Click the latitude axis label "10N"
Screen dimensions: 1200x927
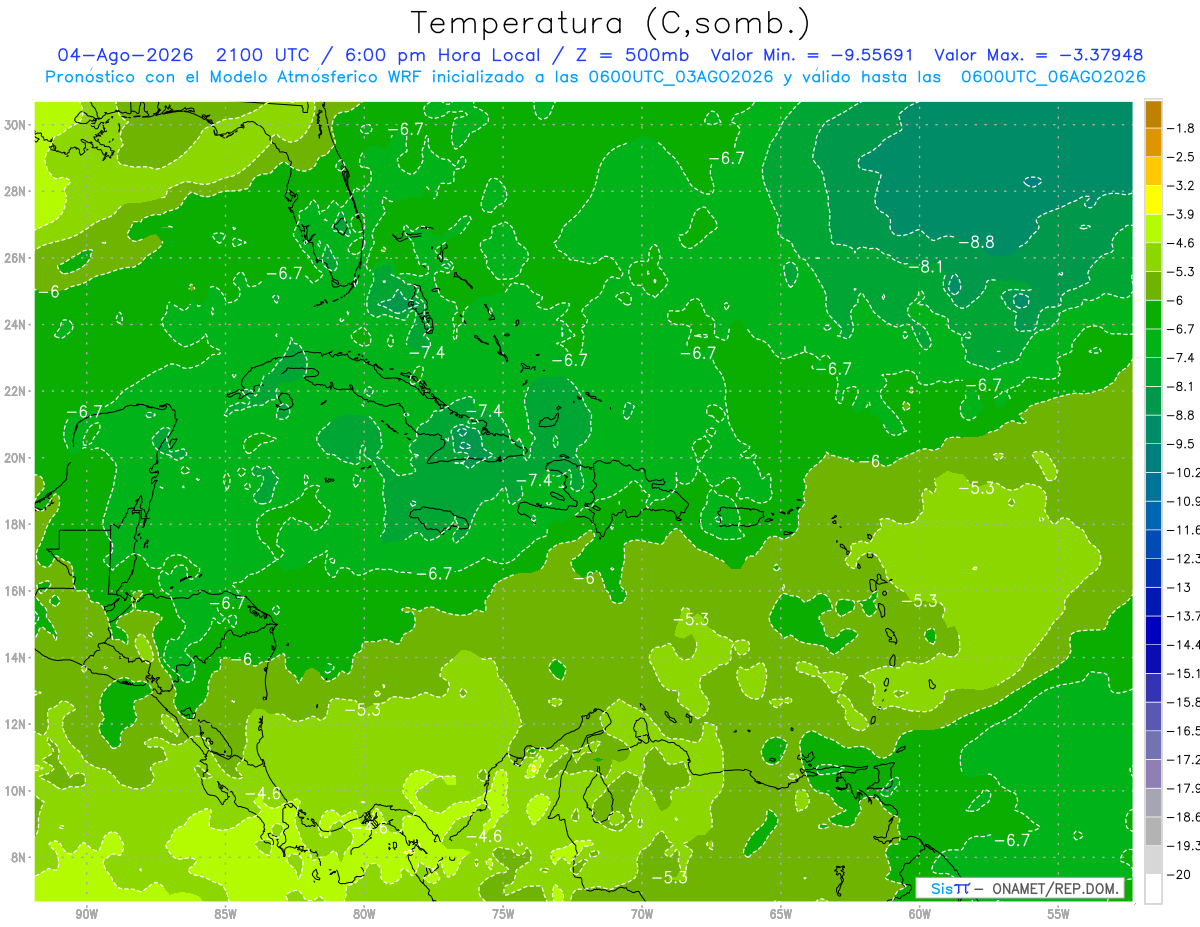tap(15, 791)
